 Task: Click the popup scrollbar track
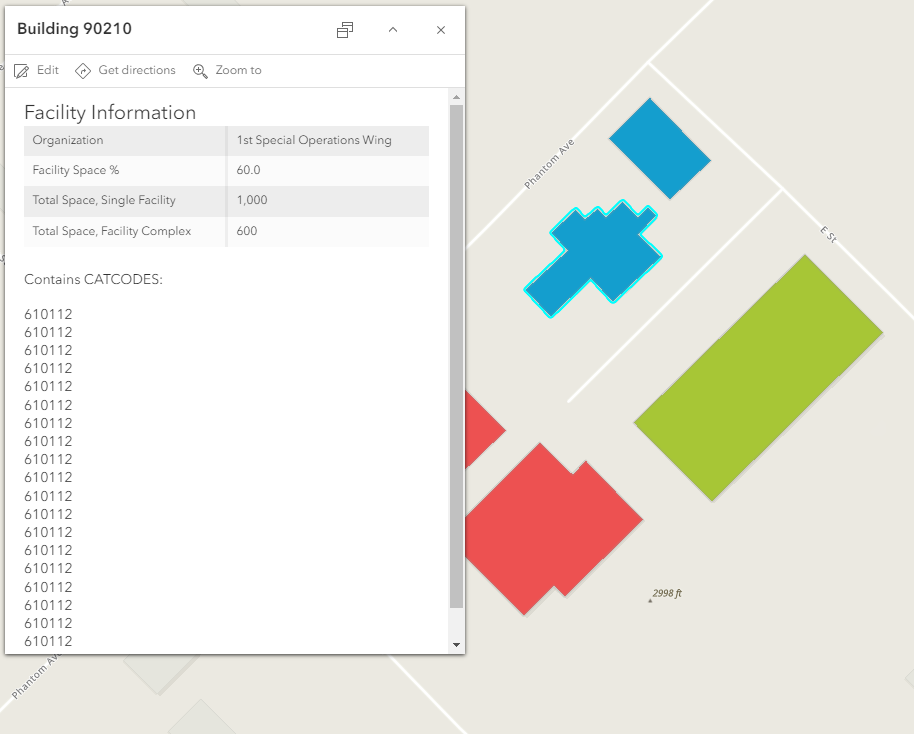(x=456, y=400)
